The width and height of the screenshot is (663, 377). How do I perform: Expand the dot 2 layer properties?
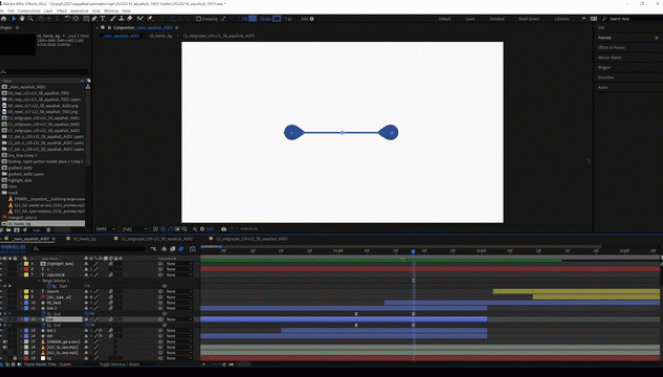(21, 331)
